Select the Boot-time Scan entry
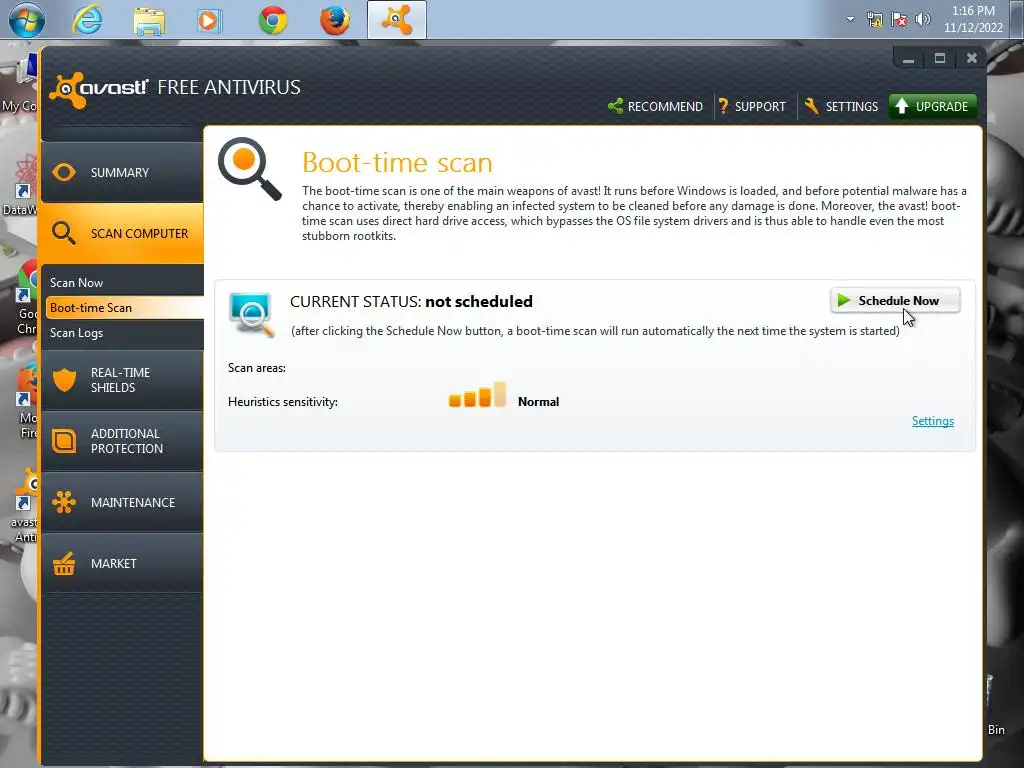 (x=124, y=308)
